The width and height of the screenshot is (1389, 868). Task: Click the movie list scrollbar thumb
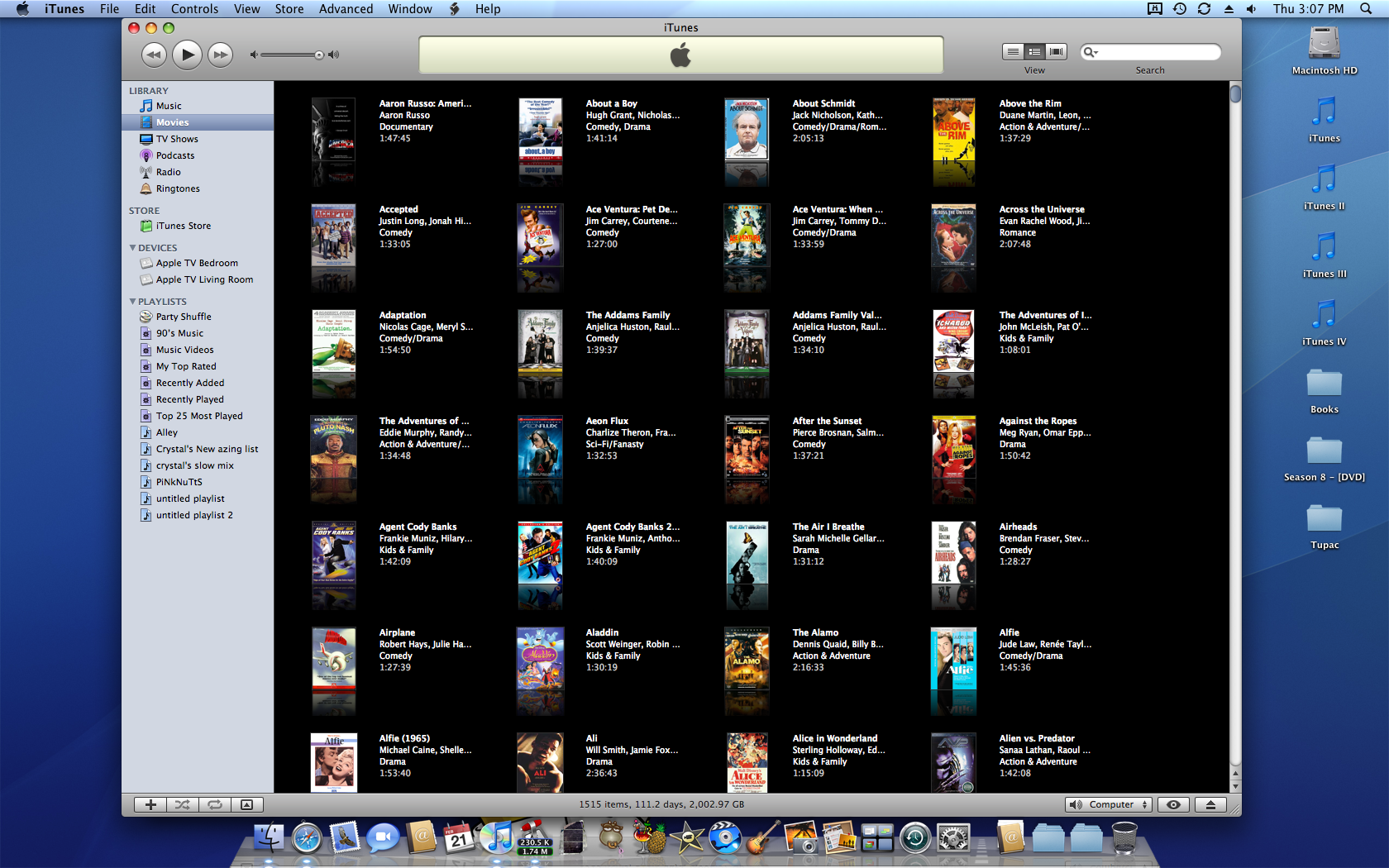point(1235,93)
